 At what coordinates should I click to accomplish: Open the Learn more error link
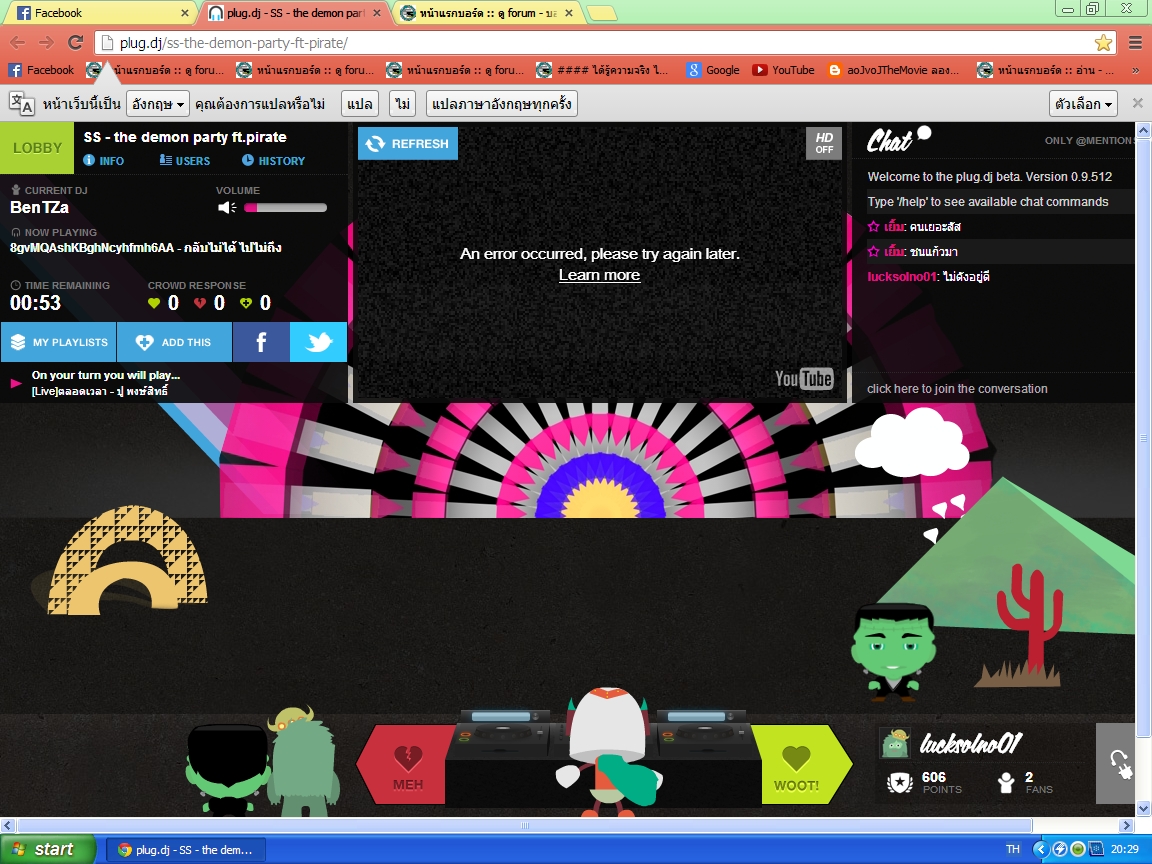600,276
